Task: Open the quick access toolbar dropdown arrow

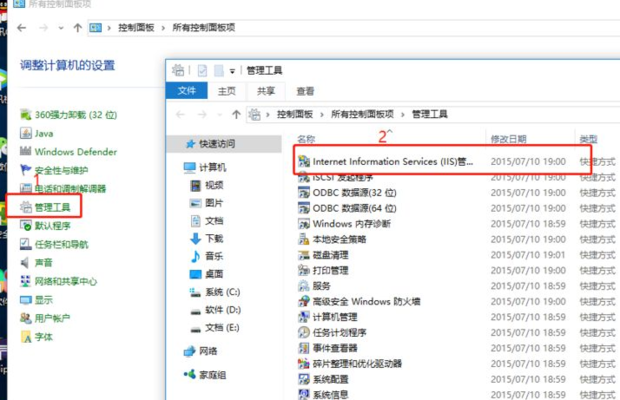Action: (x=232, y=71)
